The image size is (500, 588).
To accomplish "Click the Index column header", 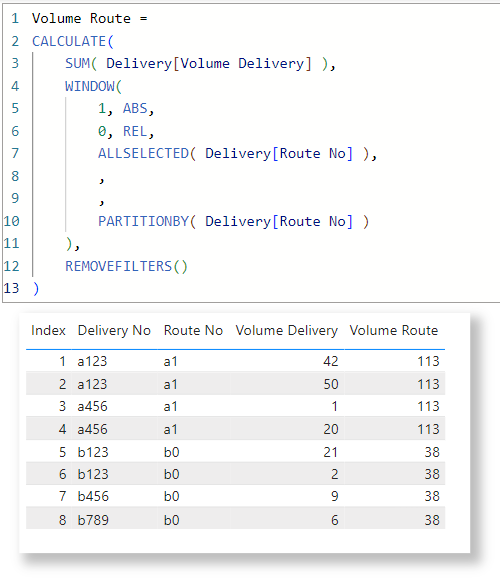I will pos(48,330).
